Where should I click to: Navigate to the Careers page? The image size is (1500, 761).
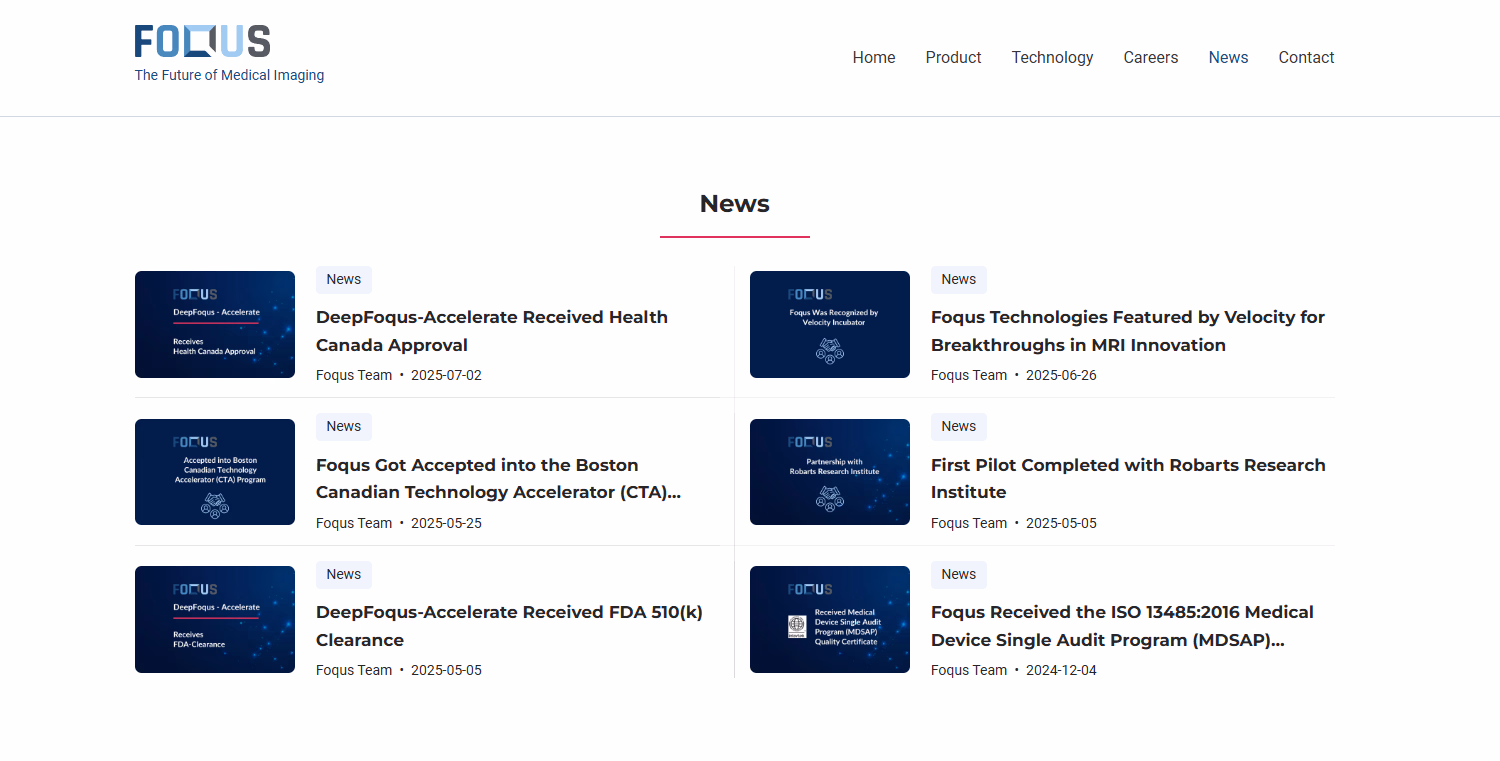1150,58
